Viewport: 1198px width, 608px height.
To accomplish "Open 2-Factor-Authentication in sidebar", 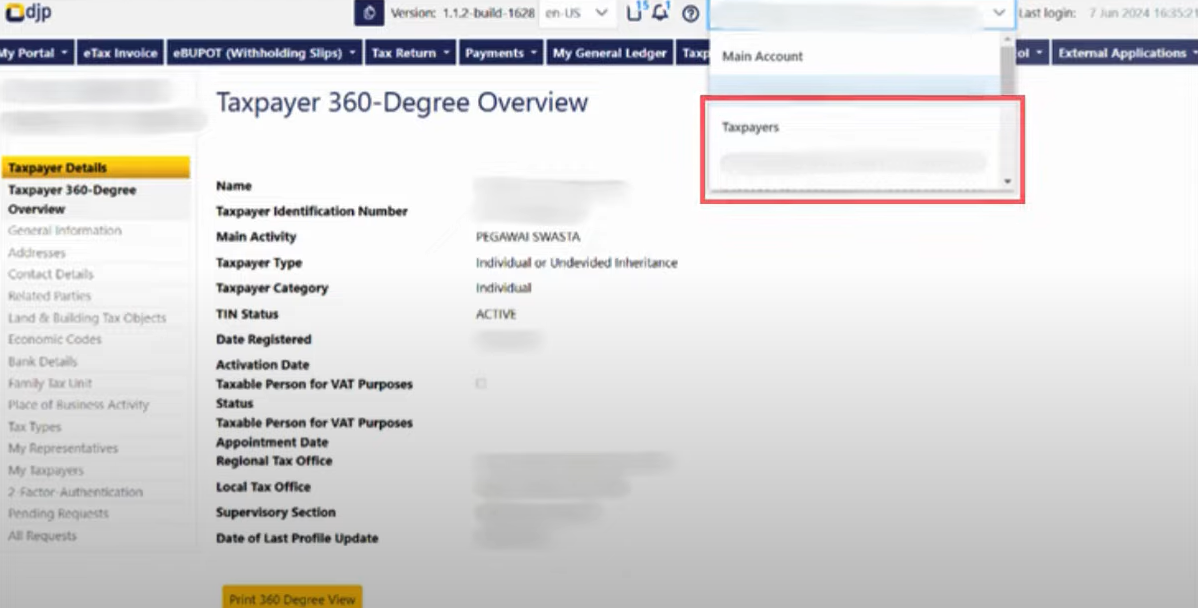I will tap(76, 492).
